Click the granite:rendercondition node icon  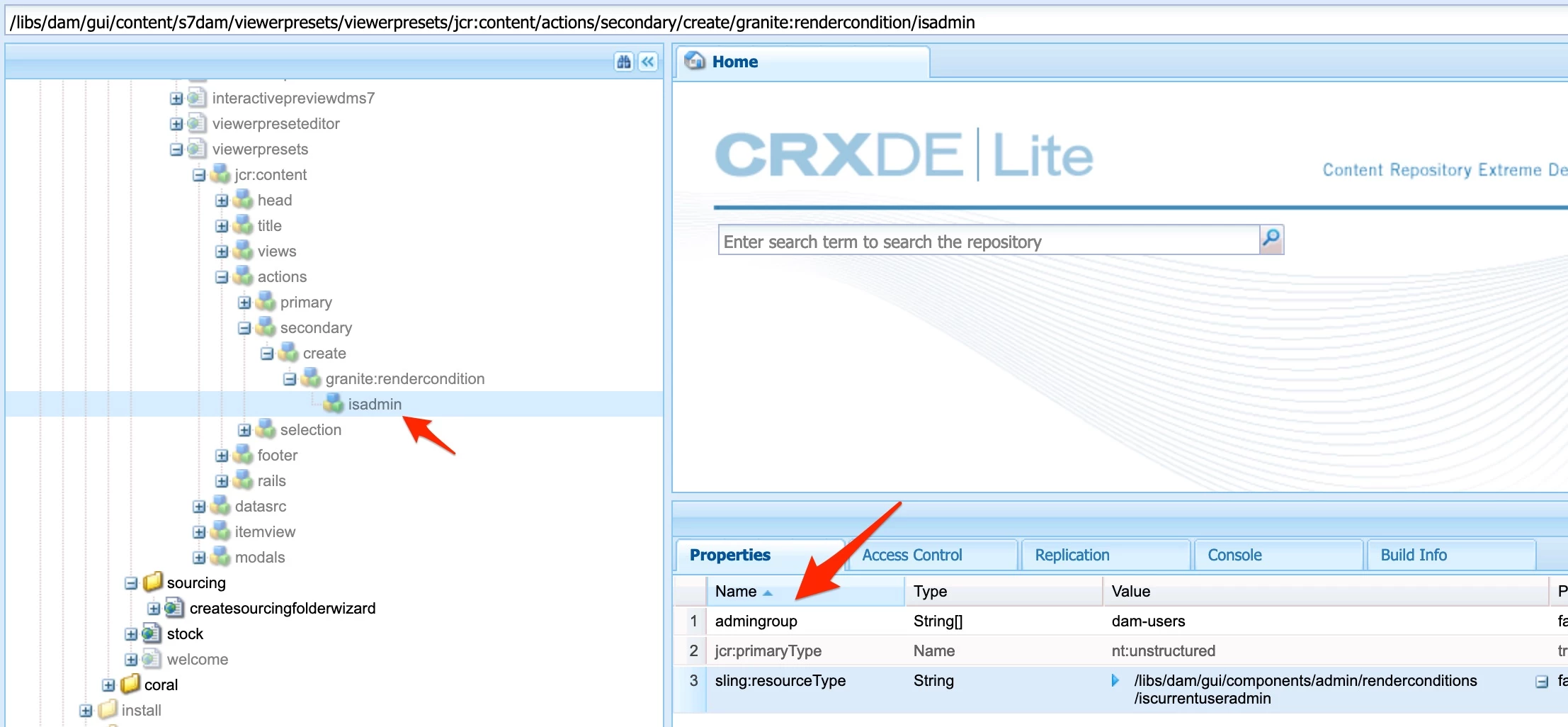click(311, 378)
